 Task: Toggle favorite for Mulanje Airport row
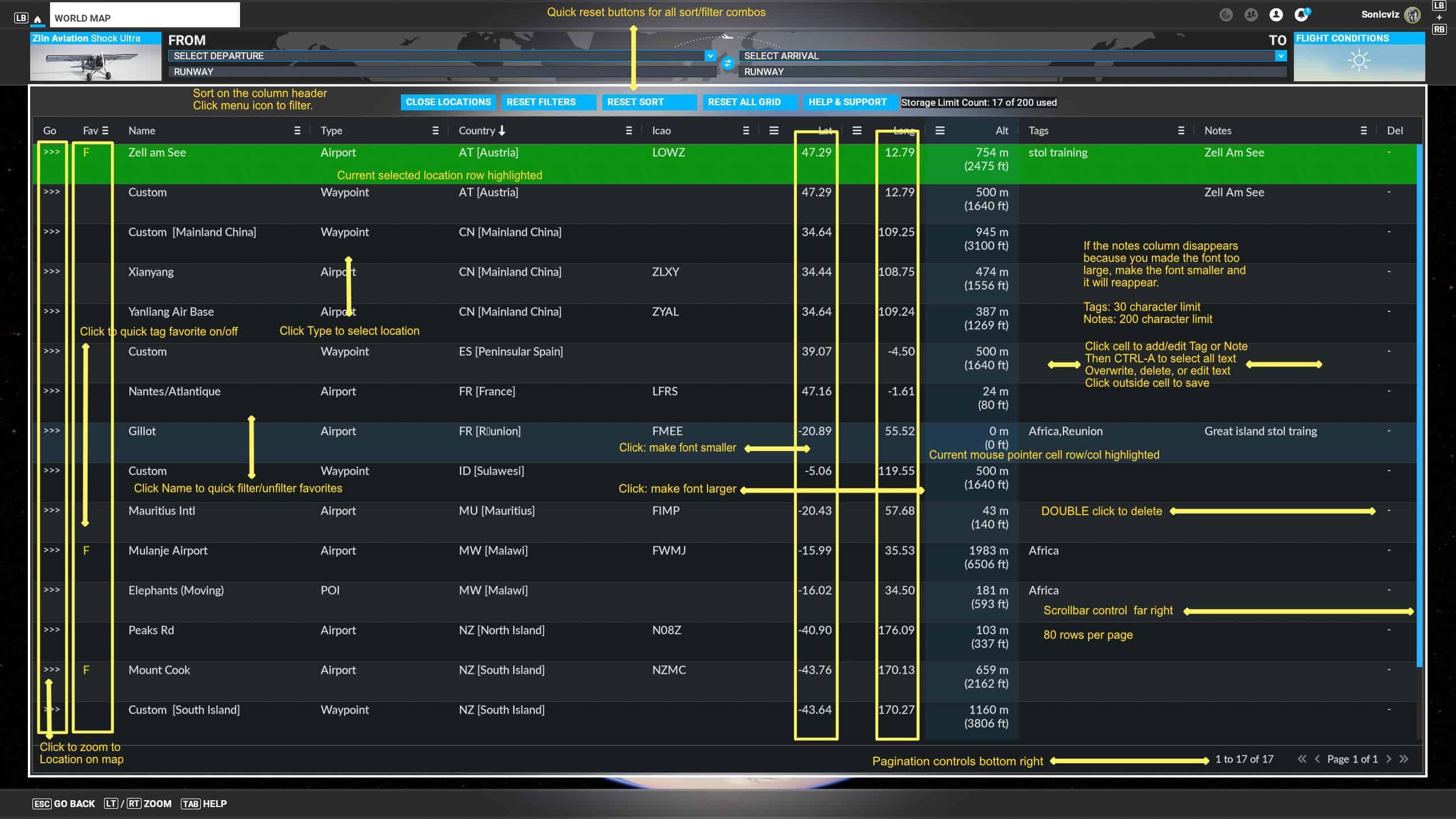click(86, 551)
